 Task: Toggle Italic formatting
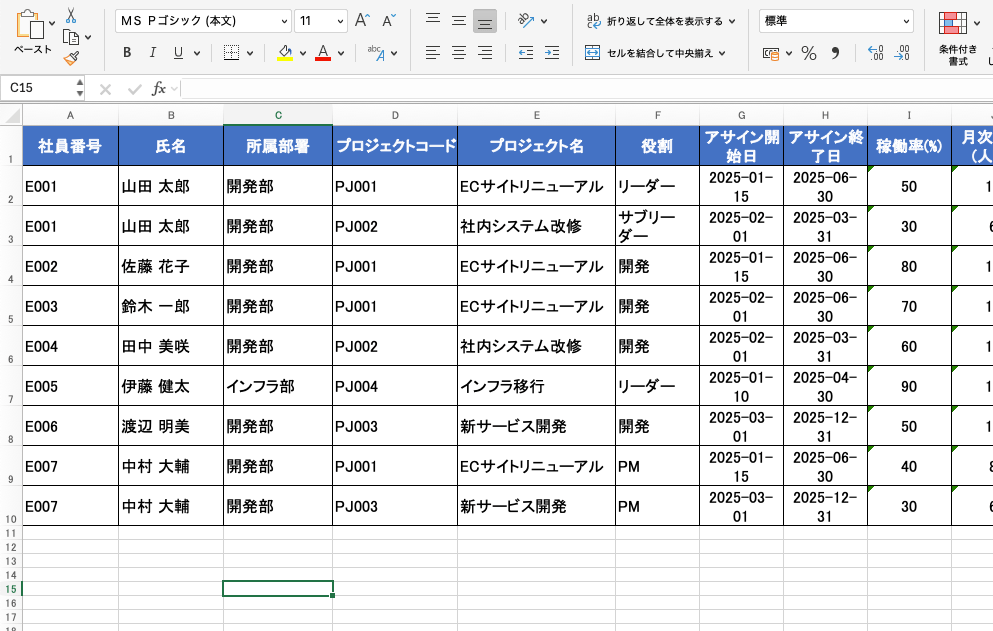tap(152, 53)
